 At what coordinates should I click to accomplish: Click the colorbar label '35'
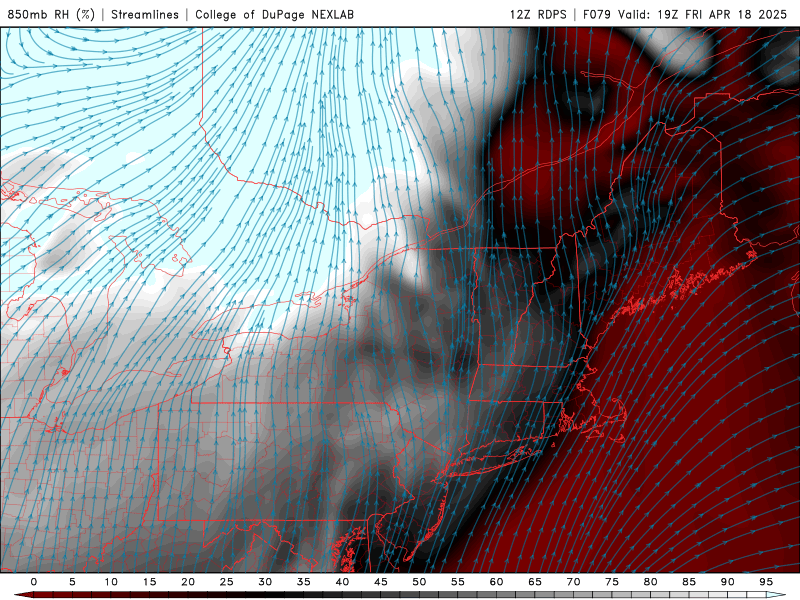tap(304, 582)
